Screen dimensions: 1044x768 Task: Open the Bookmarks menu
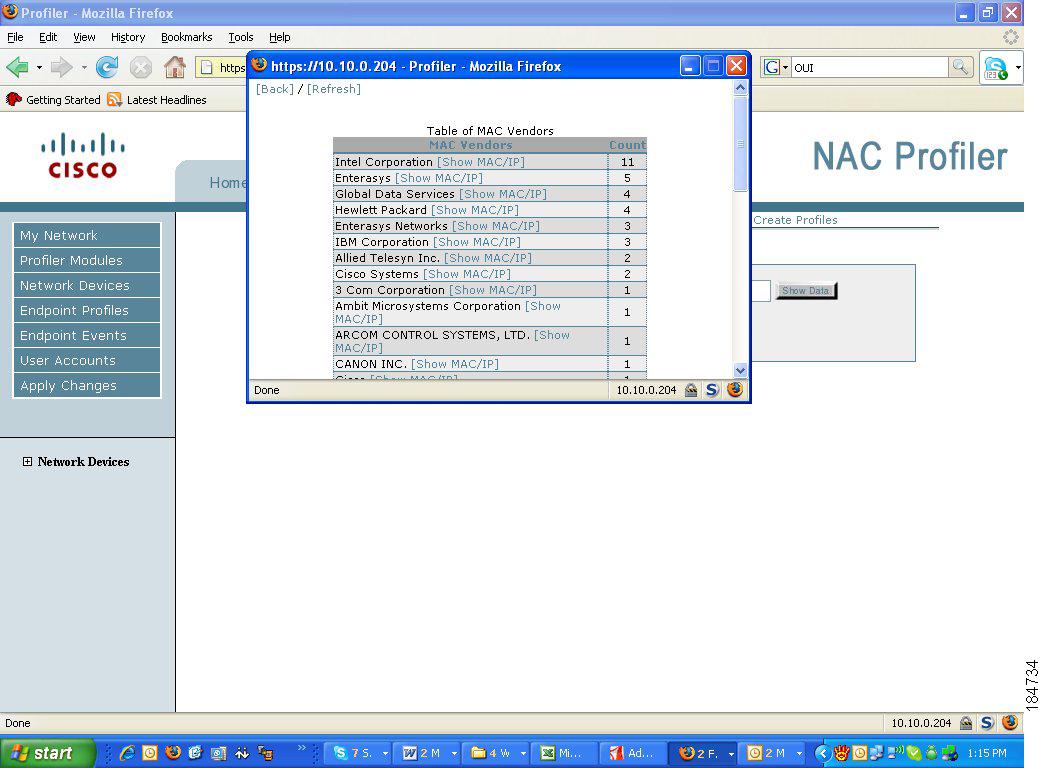(x=186, y=37)
